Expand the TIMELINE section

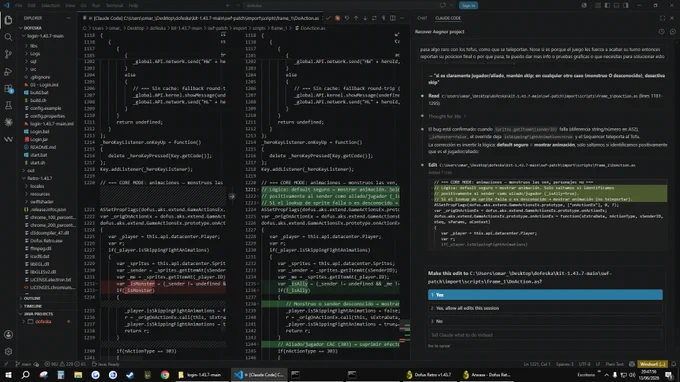[x=33, y=306]
